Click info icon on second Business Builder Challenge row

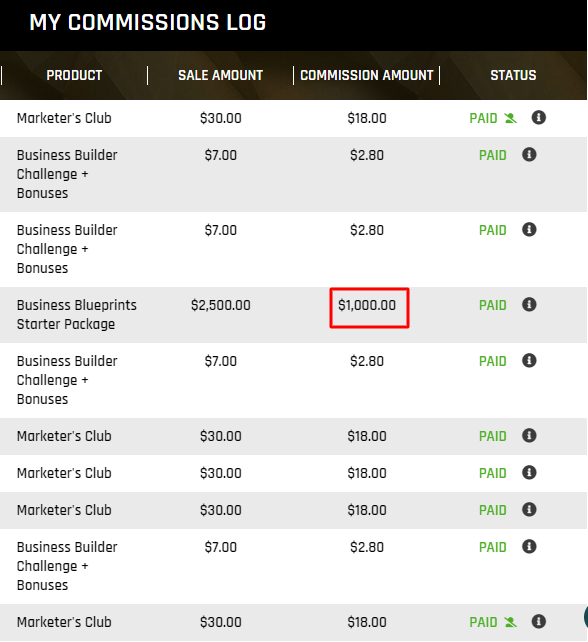click(529, 230)
